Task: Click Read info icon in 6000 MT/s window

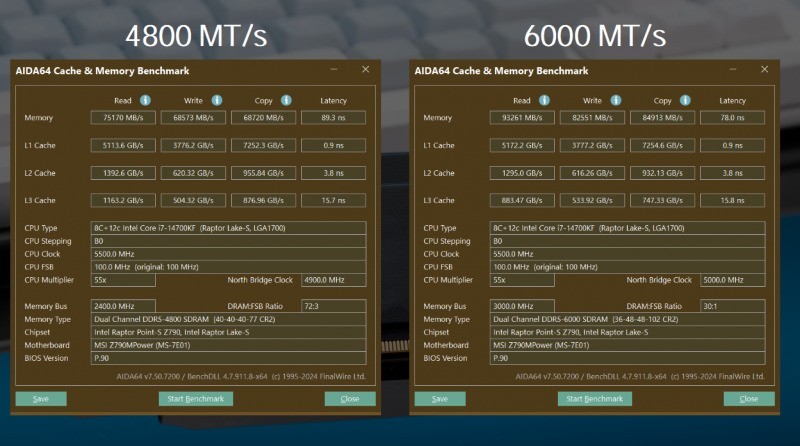Action: click(x=544, y=100)
